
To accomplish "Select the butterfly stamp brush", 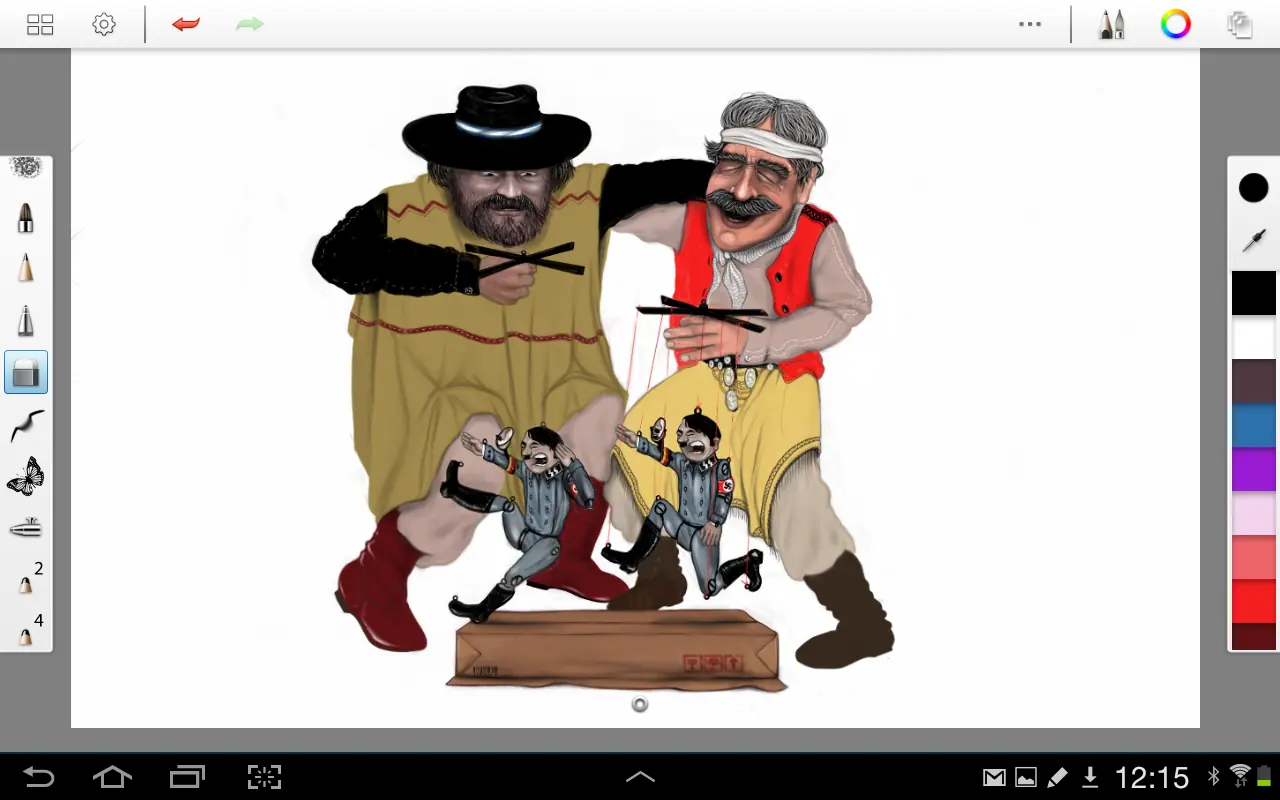I will coord(25,477).
